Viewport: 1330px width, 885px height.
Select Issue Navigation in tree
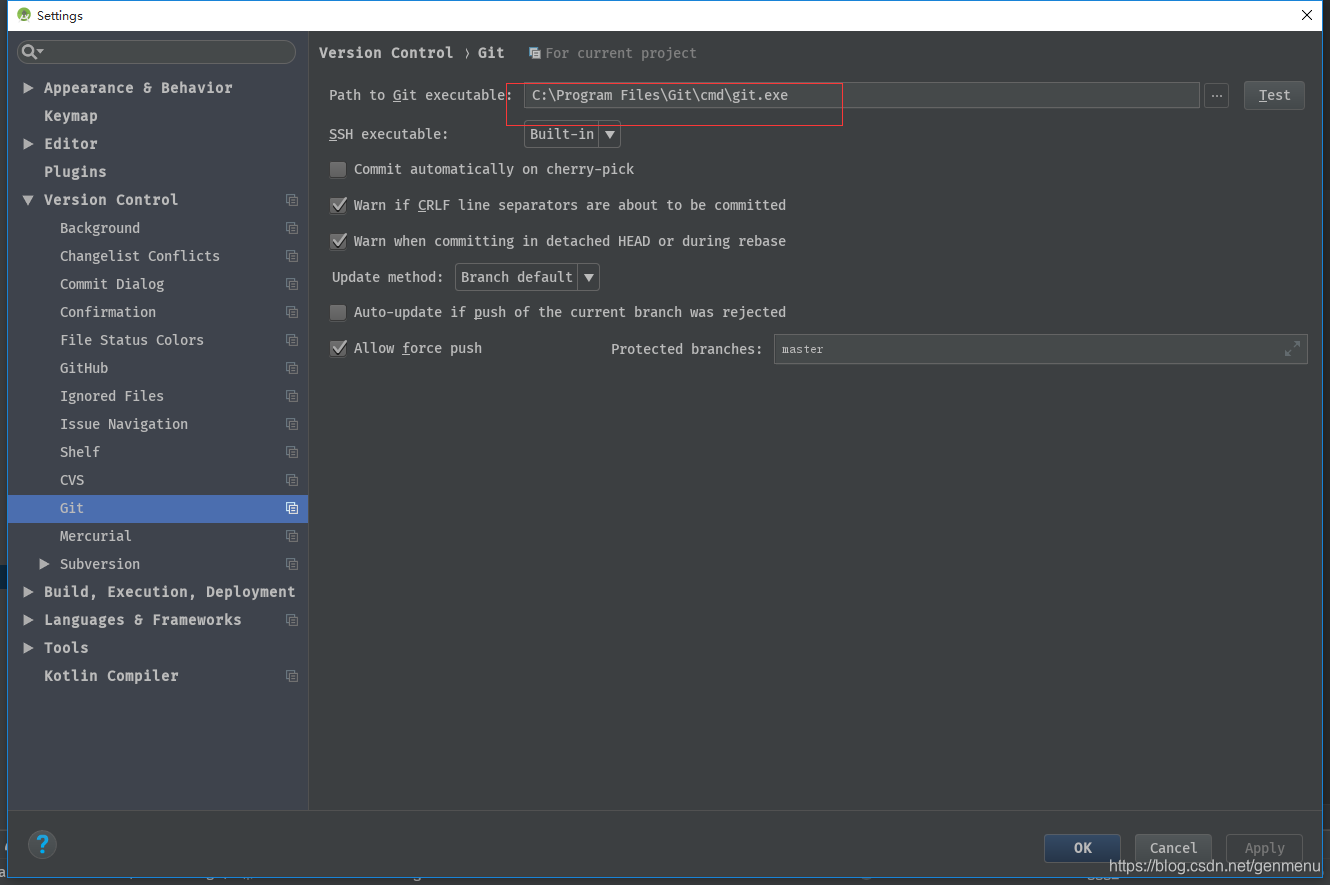(x=124, y=424)
